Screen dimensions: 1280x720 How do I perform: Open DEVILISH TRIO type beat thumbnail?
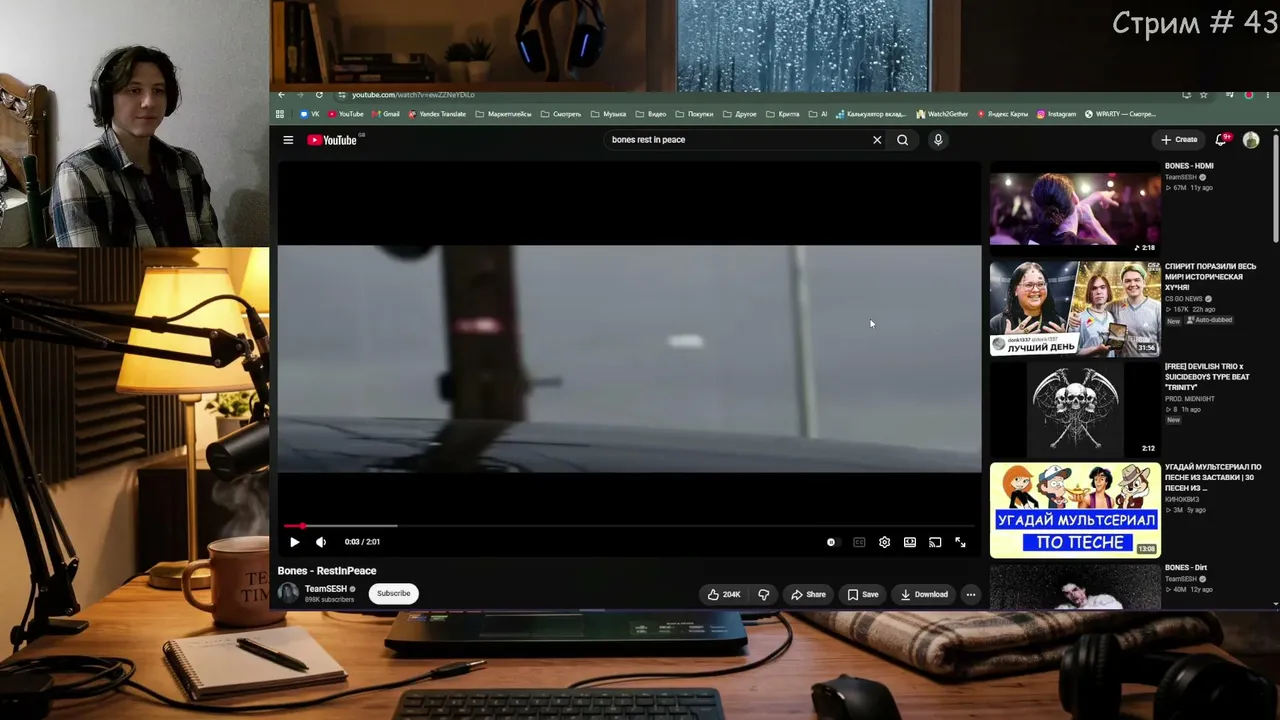(x=1075, y=409)
